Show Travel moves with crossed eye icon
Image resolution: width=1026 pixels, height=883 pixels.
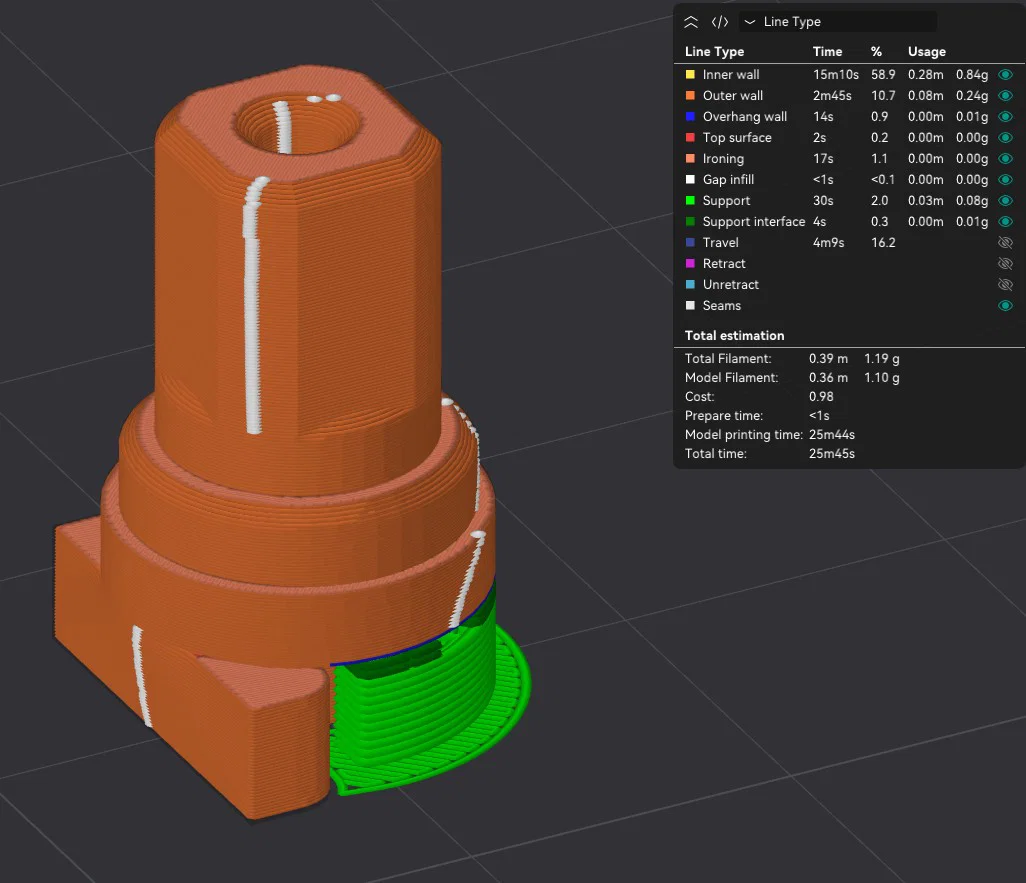click(x=1005, y=243)
